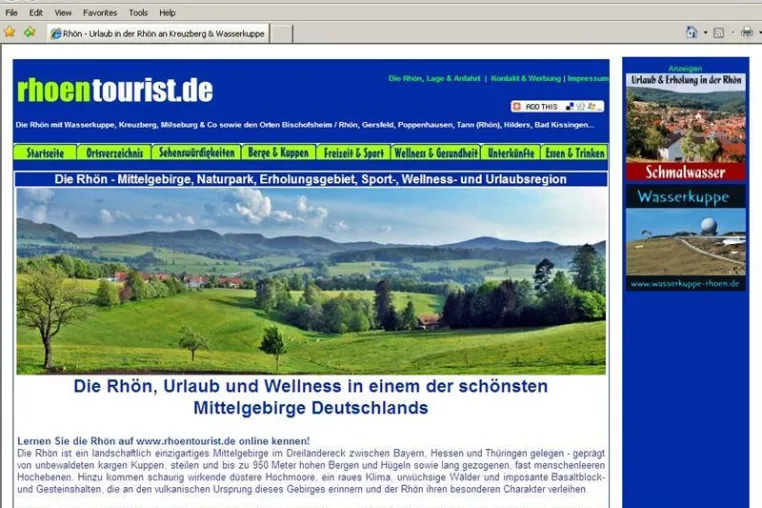The height and width of the screenshot is (508, 762).
Task: Open the View menu
Action: pos(63,13)
